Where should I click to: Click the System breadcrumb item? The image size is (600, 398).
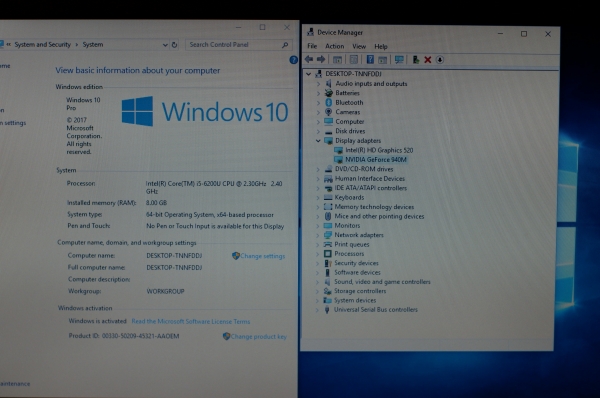[x=93, y=45]
